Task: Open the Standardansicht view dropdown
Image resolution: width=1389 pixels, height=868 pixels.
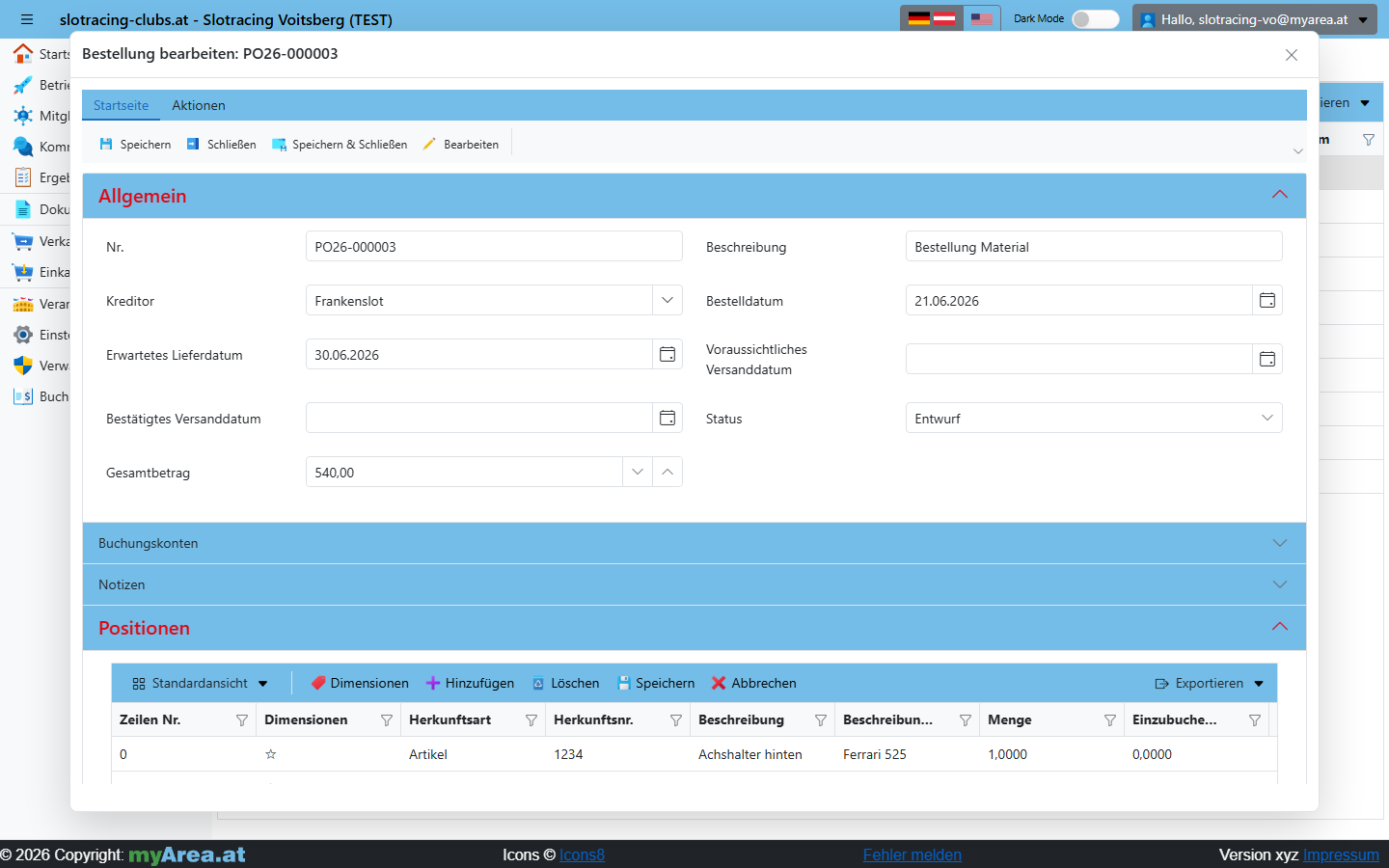Action: [x=200, y=683]
